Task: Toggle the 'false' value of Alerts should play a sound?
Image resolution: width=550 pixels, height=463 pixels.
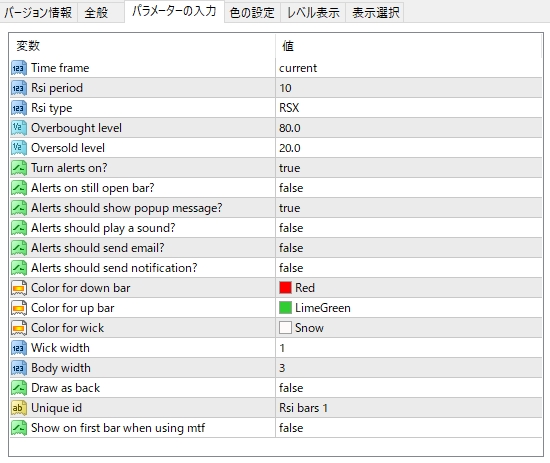Action: [x=409, y=228]
